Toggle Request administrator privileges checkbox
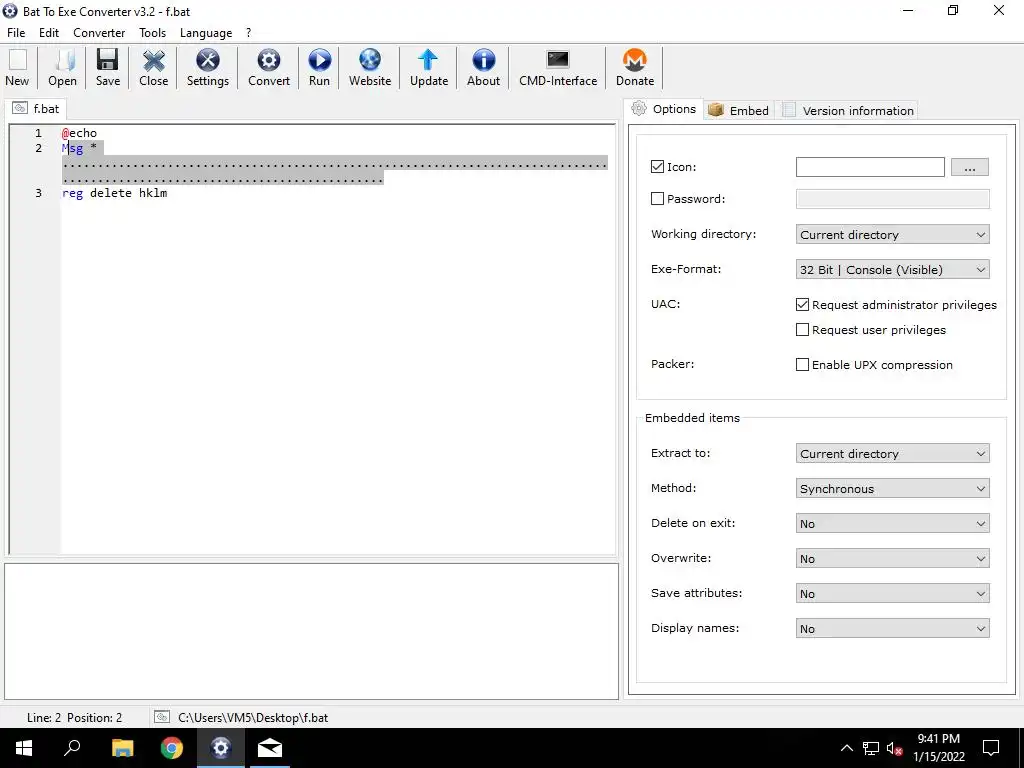The height and width of the screenshot is (768, 1024). [x=803, y=304]
